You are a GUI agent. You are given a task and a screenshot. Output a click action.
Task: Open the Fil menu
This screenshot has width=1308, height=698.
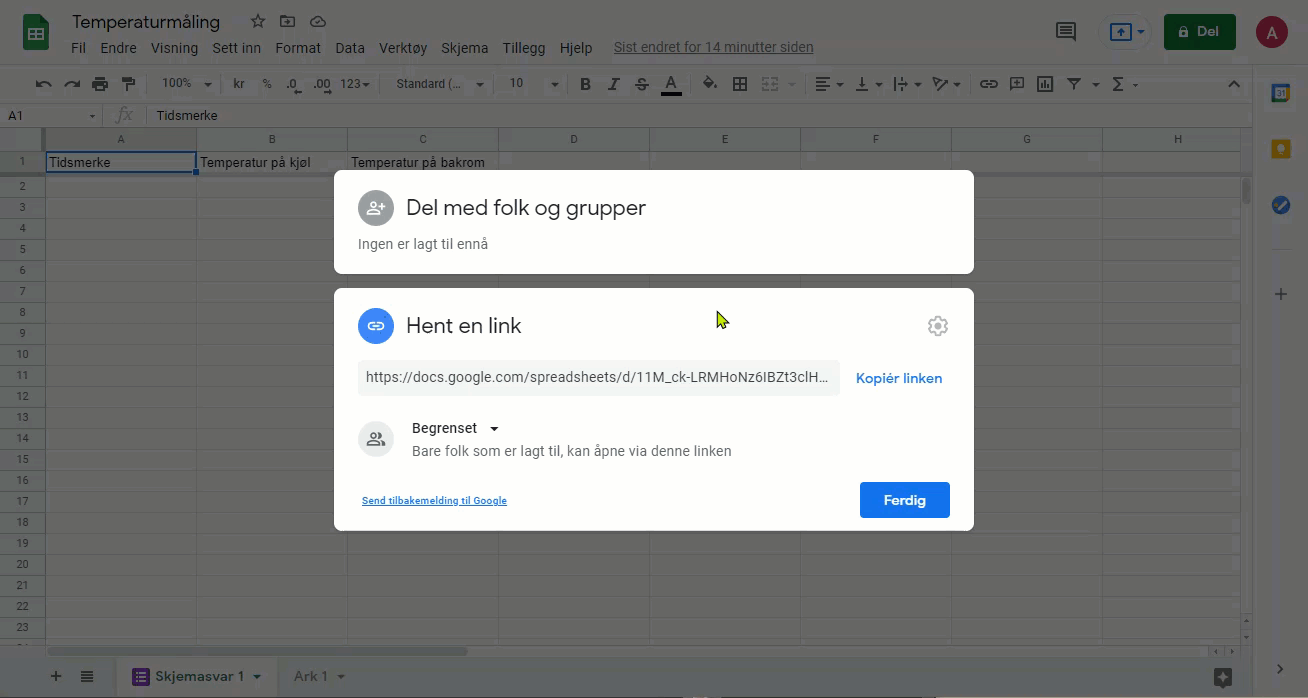point(79,47)
